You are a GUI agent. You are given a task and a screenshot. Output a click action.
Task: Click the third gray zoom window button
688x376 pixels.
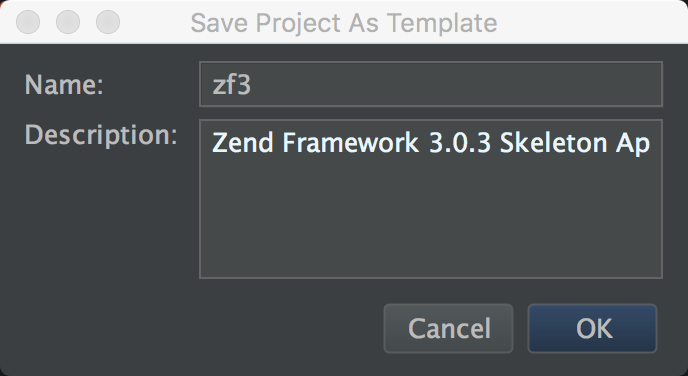[108, 22]
